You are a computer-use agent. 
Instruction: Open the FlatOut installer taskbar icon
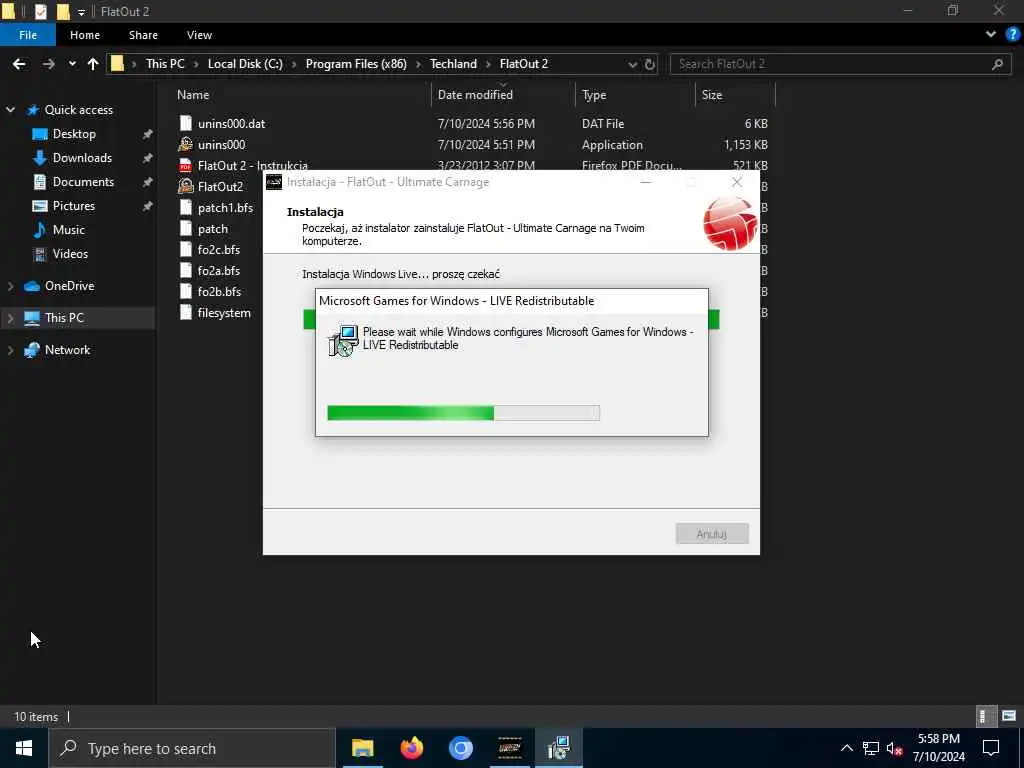click(x=509, y=748)
